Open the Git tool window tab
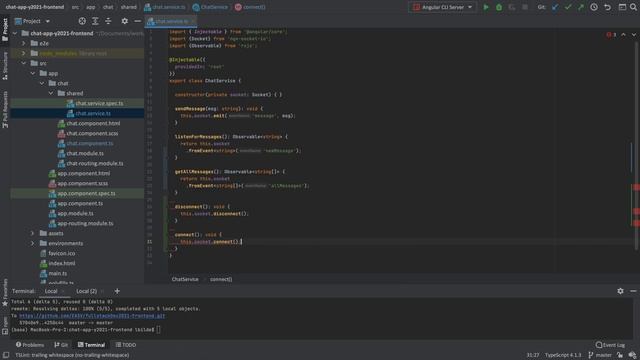The width and height of the screenshot is (640, 360). pos(61,345)
